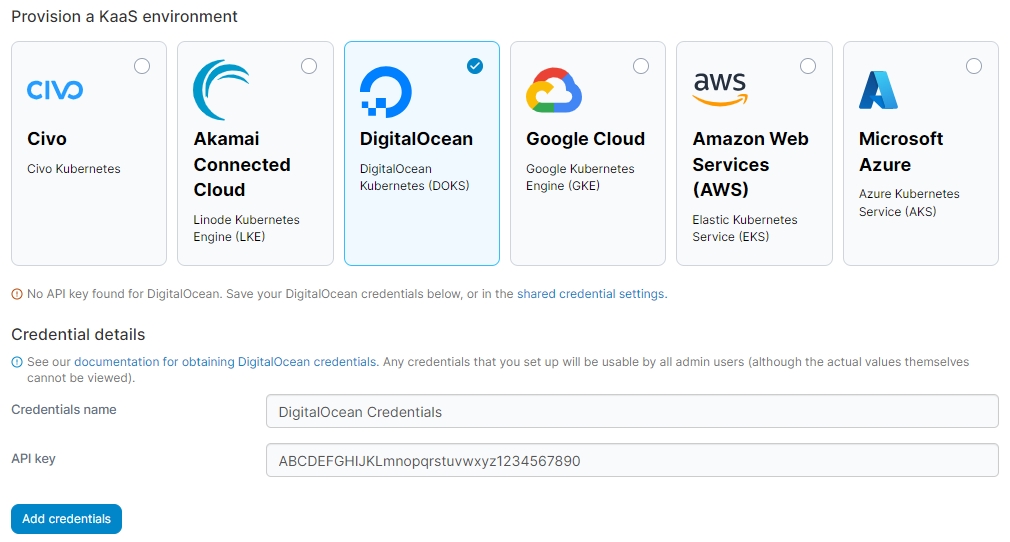Focus the Credentials name input field
The height and width of the screenshot is (542, 1010).
[x=632, y=411]
